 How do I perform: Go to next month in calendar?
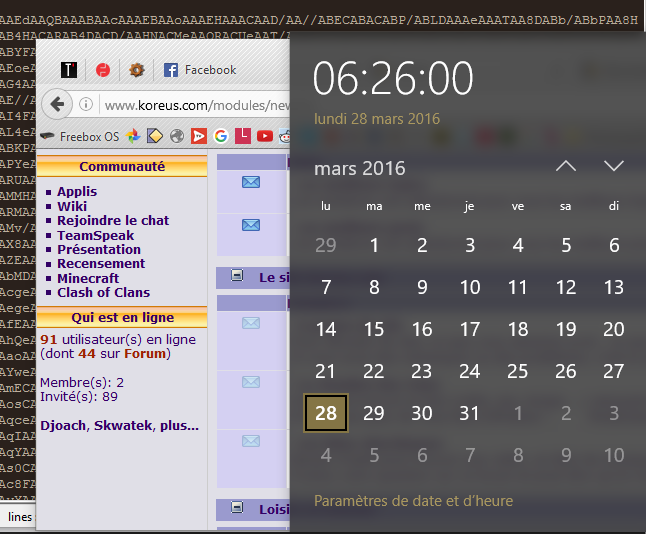pyautogui.click(x=614, y=166)
